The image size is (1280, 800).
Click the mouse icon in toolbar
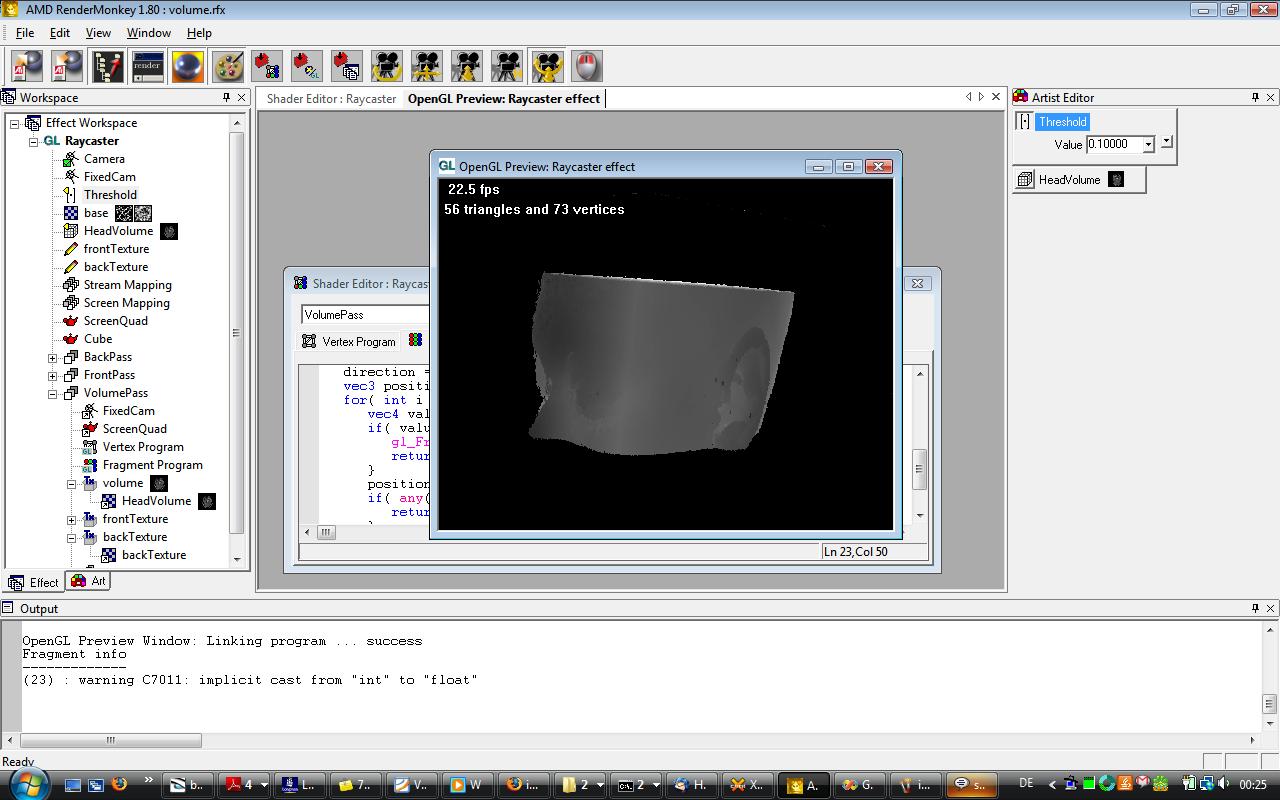(x=587, y=66)
